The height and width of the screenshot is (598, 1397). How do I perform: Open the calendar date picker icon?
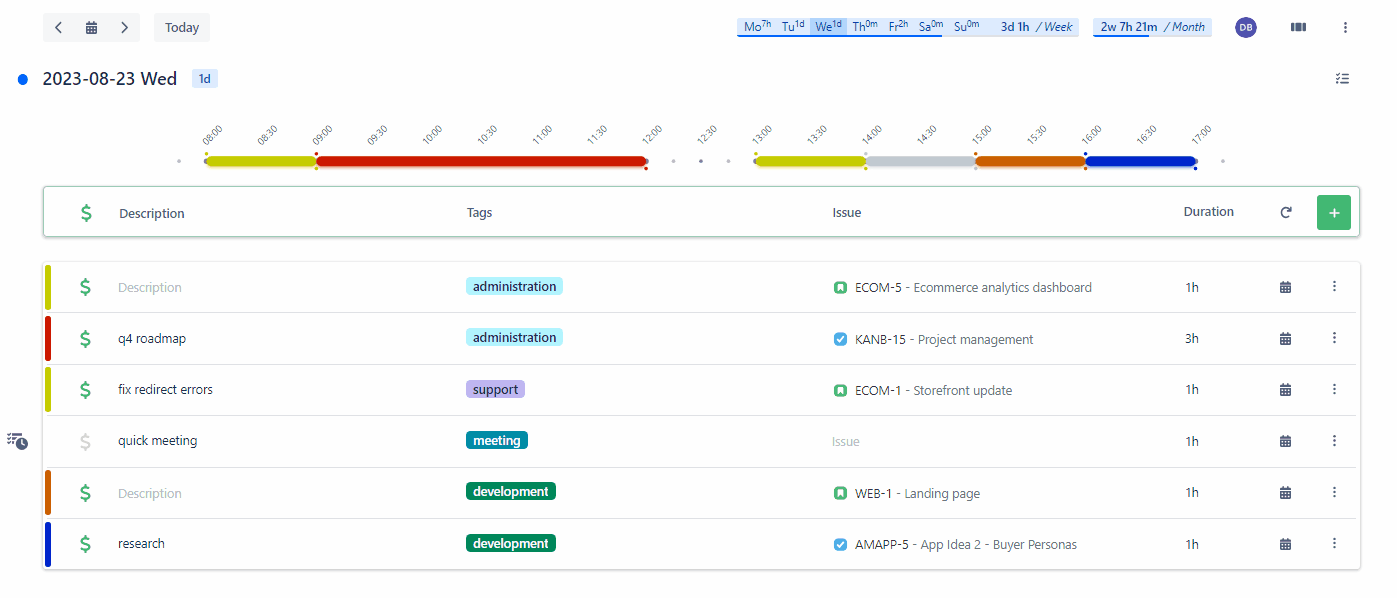tap(91, 28)
